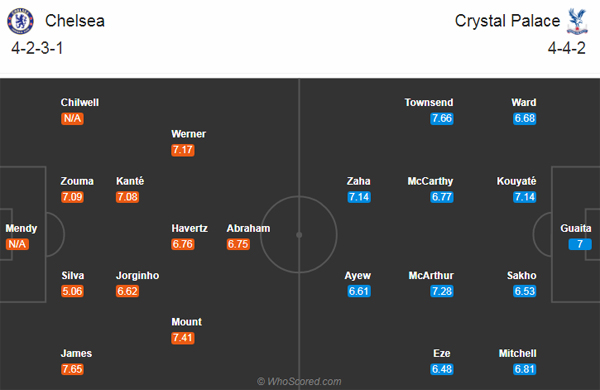Click Werner's 7.17 rating badge
Image resolution: width=600 pixels, height=390 pixels.
[183, 150]
